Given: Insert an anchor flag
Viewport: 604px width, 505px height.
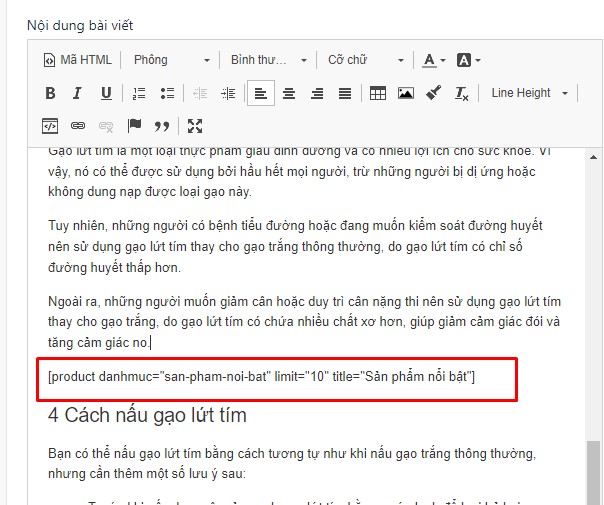Looking at the screenshot, I should pos(134,126).
